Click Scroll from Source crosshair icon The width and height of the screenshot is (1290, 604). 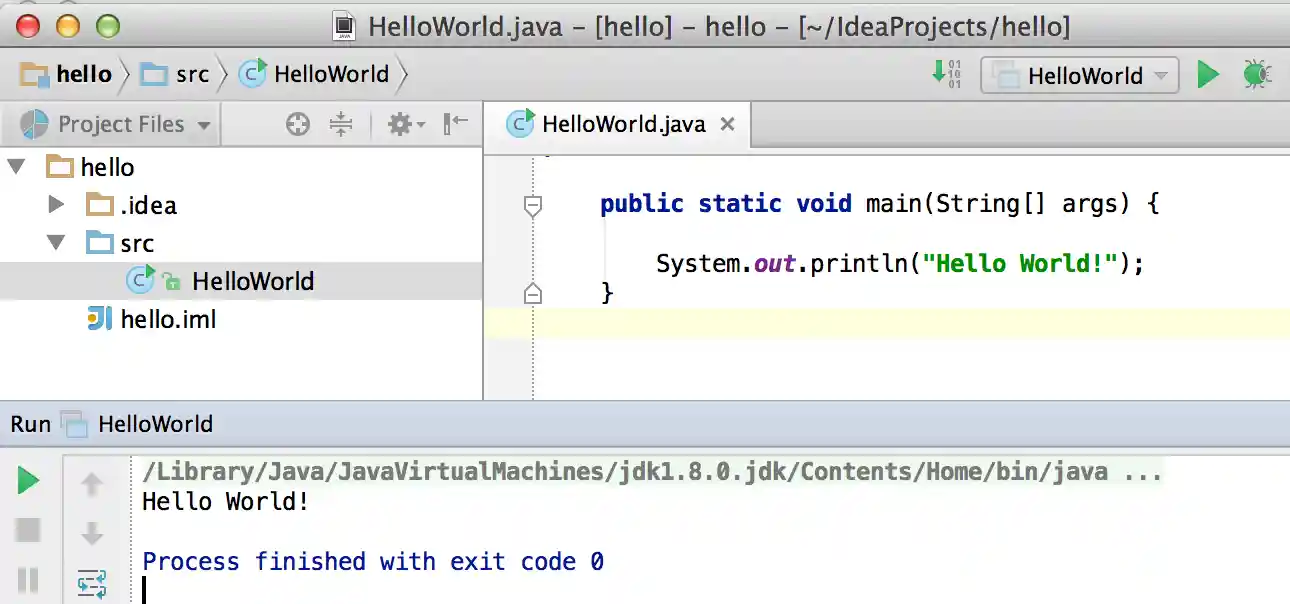point(297,124)
